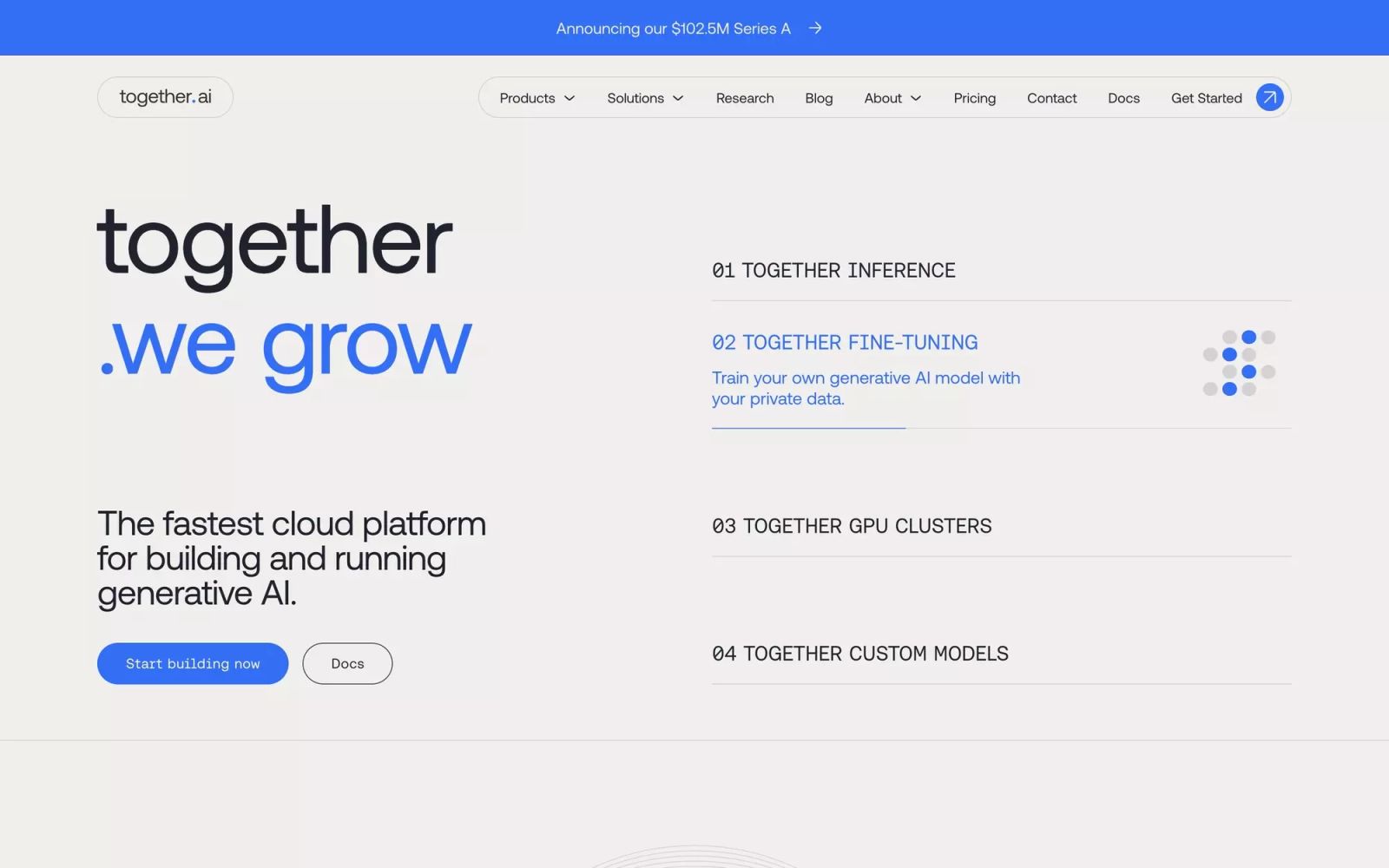Select the 02 Together Fine-Tuning heading
This screenshot has height=868, width=1389.
point(845,342)
